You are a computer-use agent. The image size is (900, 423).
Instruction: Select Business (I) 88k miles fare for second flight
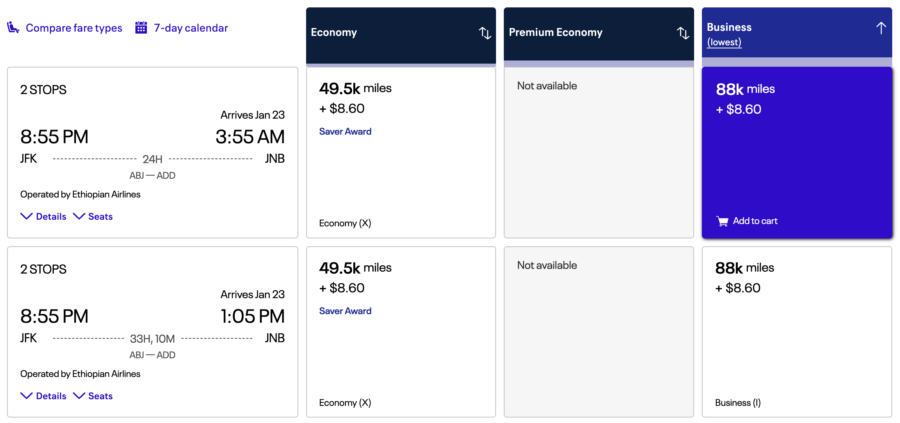click(x=797, y=332)
